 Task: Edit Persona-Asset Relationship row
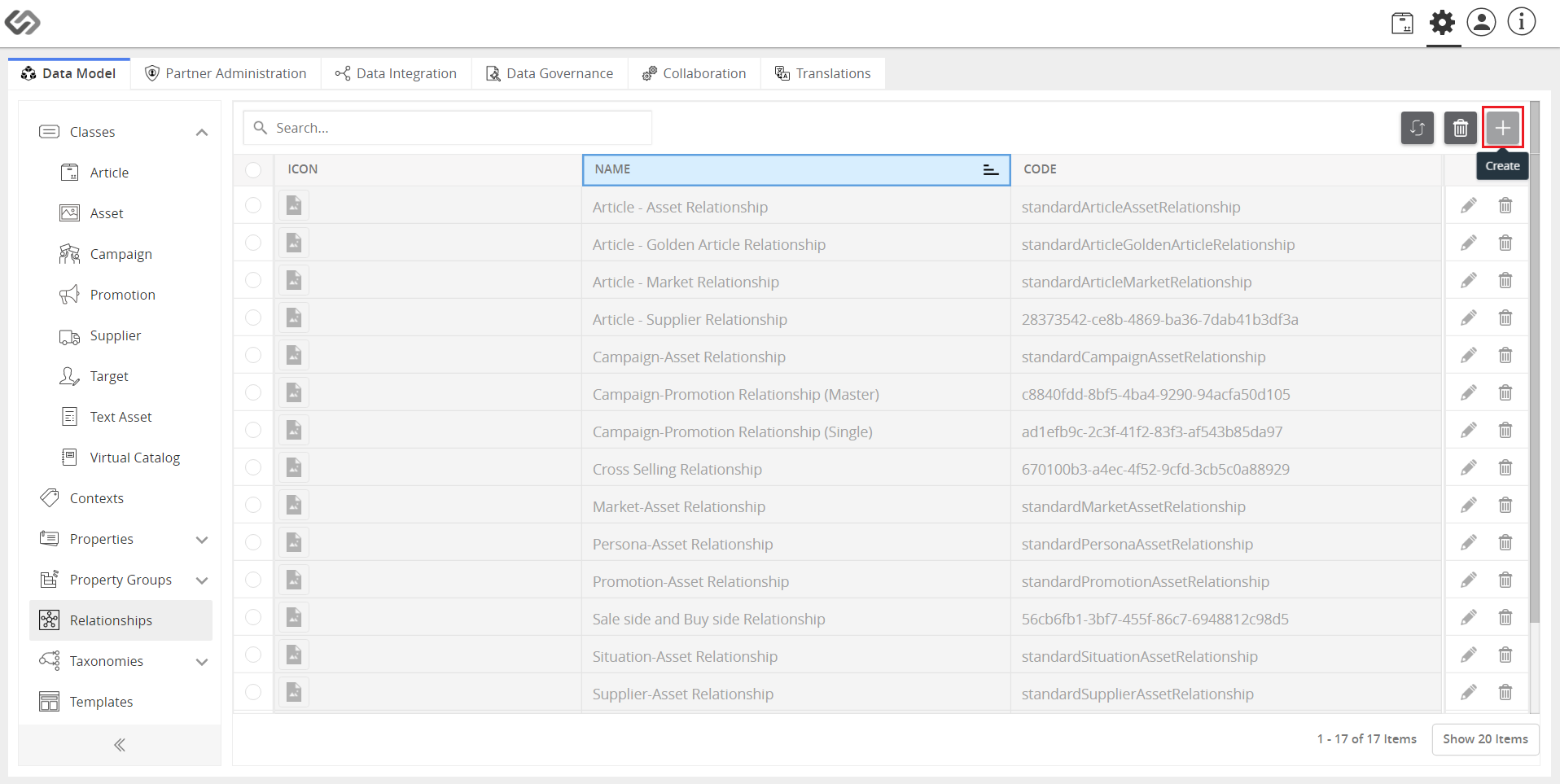(1468, 543)
